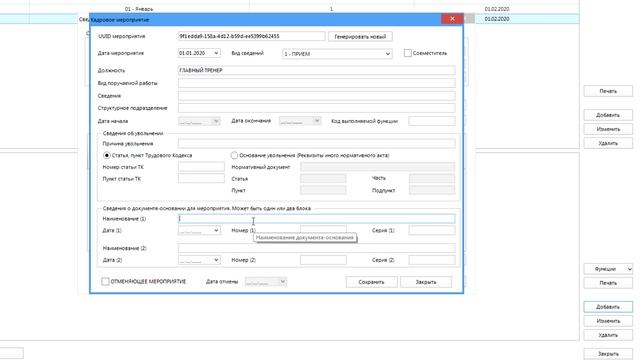Open the Дата начала date picker
640x360 pixels.
pos(216,121)
